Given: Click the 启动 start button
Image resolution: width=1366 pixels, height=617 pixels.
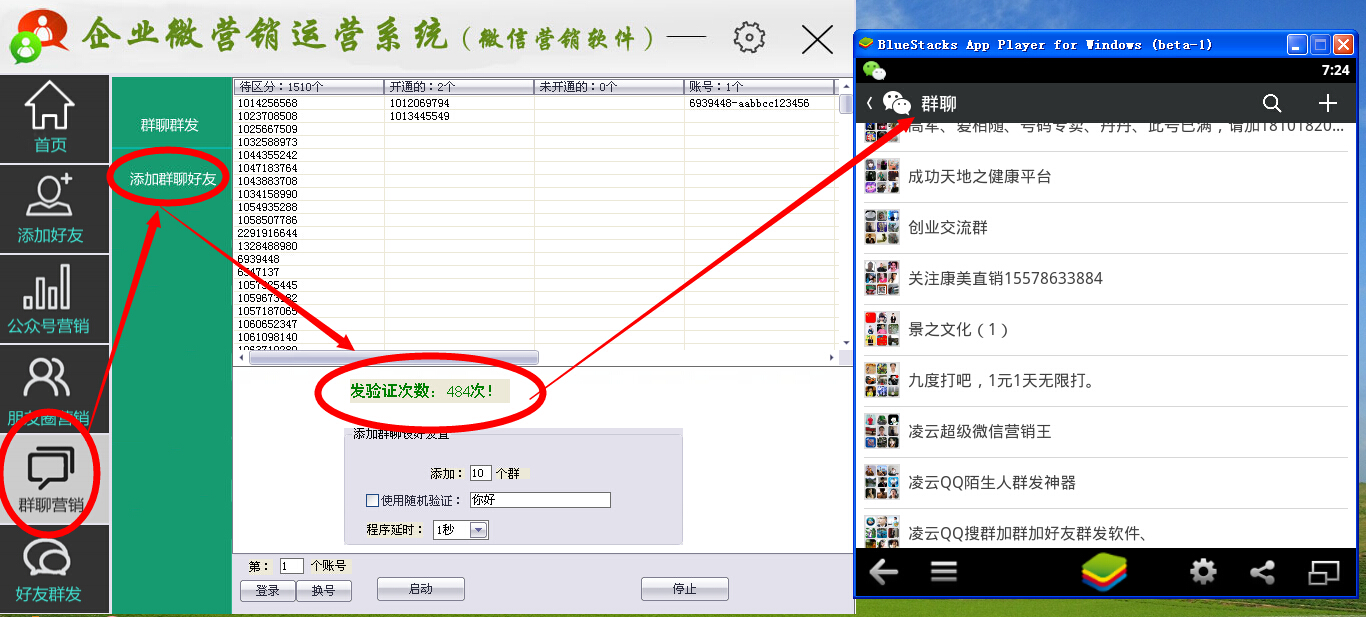Looking at the screenshot, I should pyautogui.click(x=421, y=589).
